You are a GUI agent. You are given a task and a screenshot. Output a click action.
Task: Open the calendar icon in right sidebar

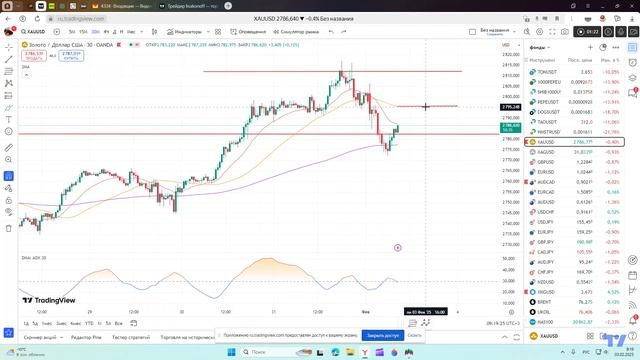(x=632, y=275)
